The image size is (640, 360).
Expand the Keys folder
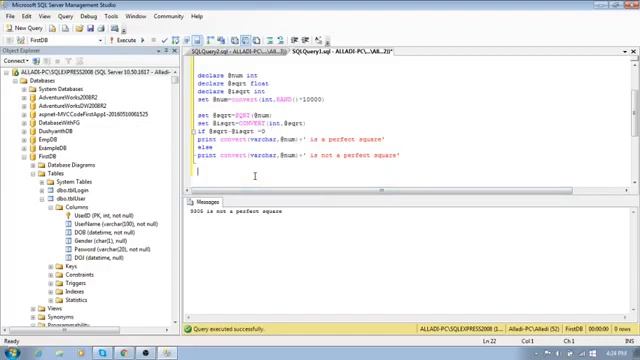[51, 267]
